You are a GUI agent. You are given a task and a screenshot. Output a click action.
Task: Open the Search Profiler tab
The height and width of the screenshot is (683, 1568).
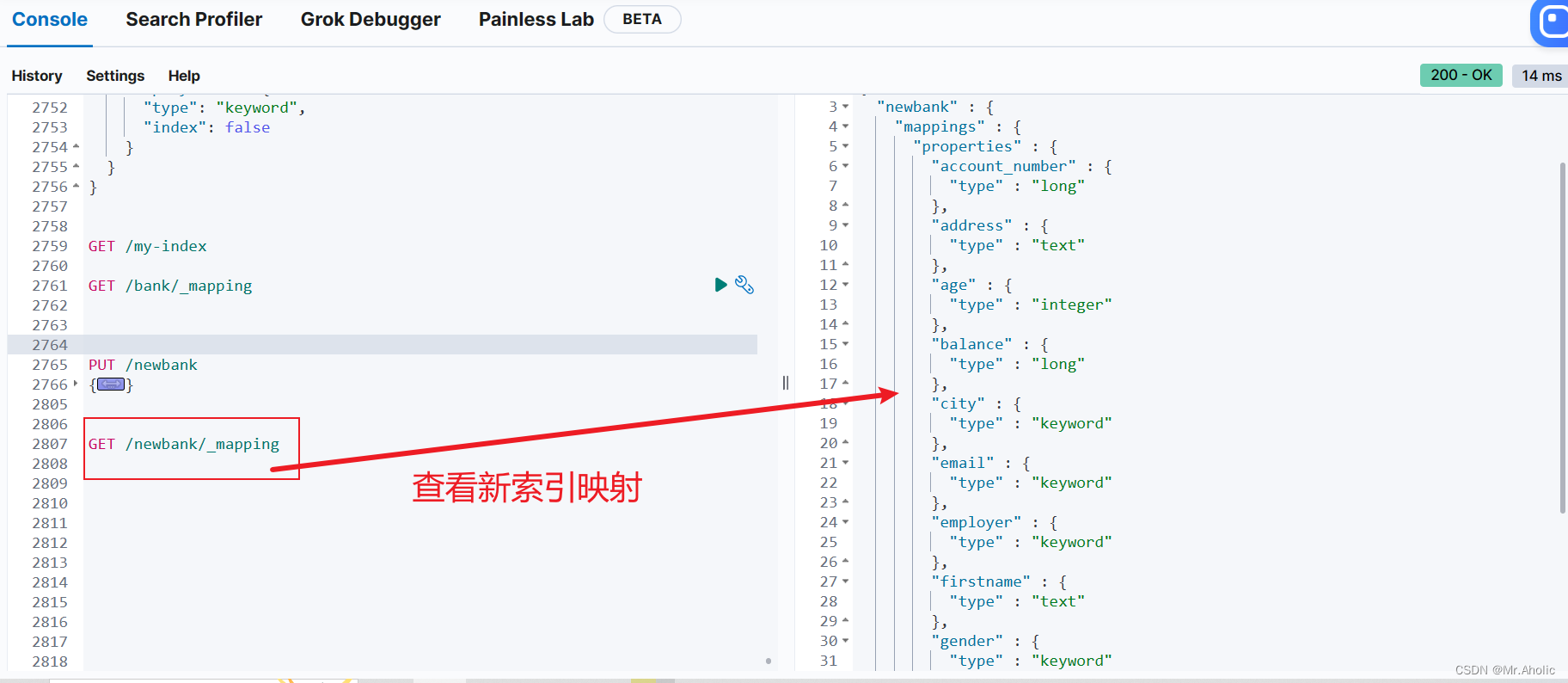[194, 20]
